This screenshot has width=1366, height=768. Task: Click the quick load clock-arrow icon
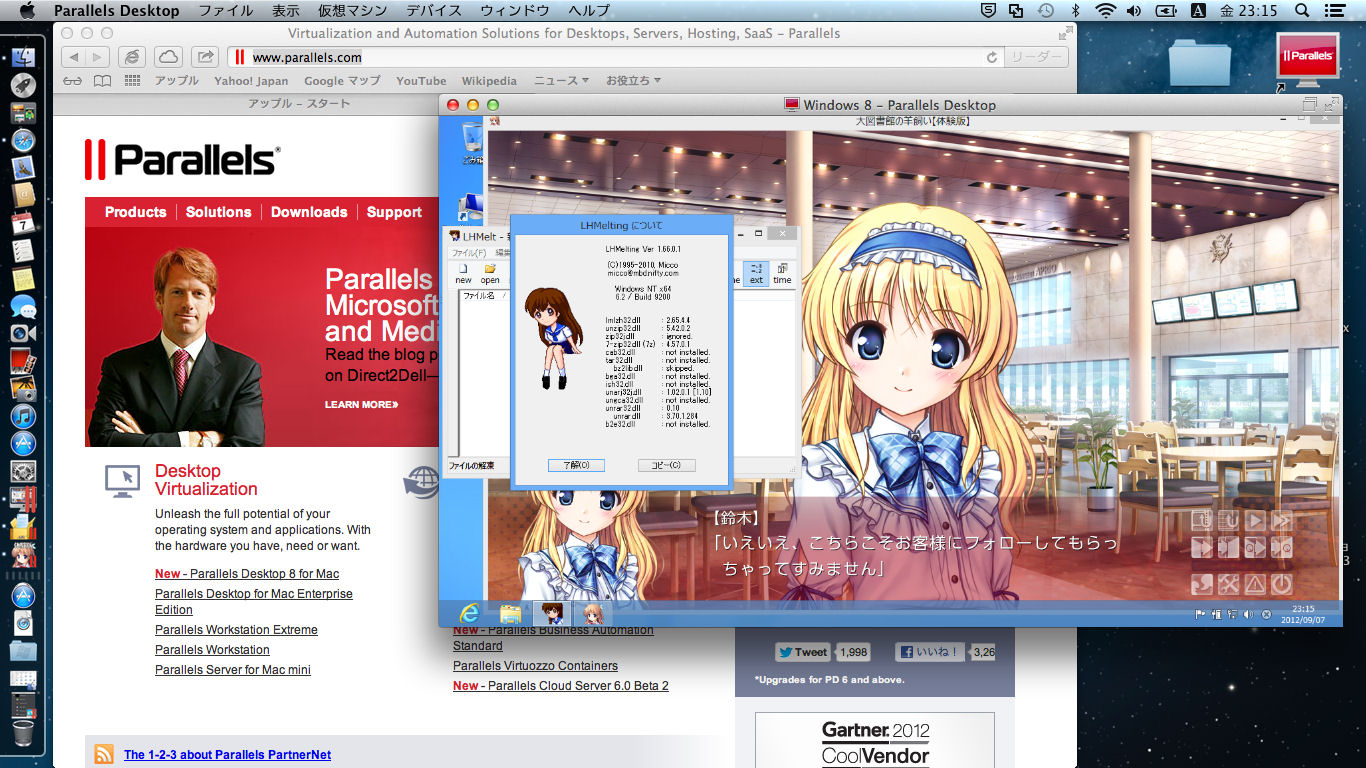[x=1282, y=547]
